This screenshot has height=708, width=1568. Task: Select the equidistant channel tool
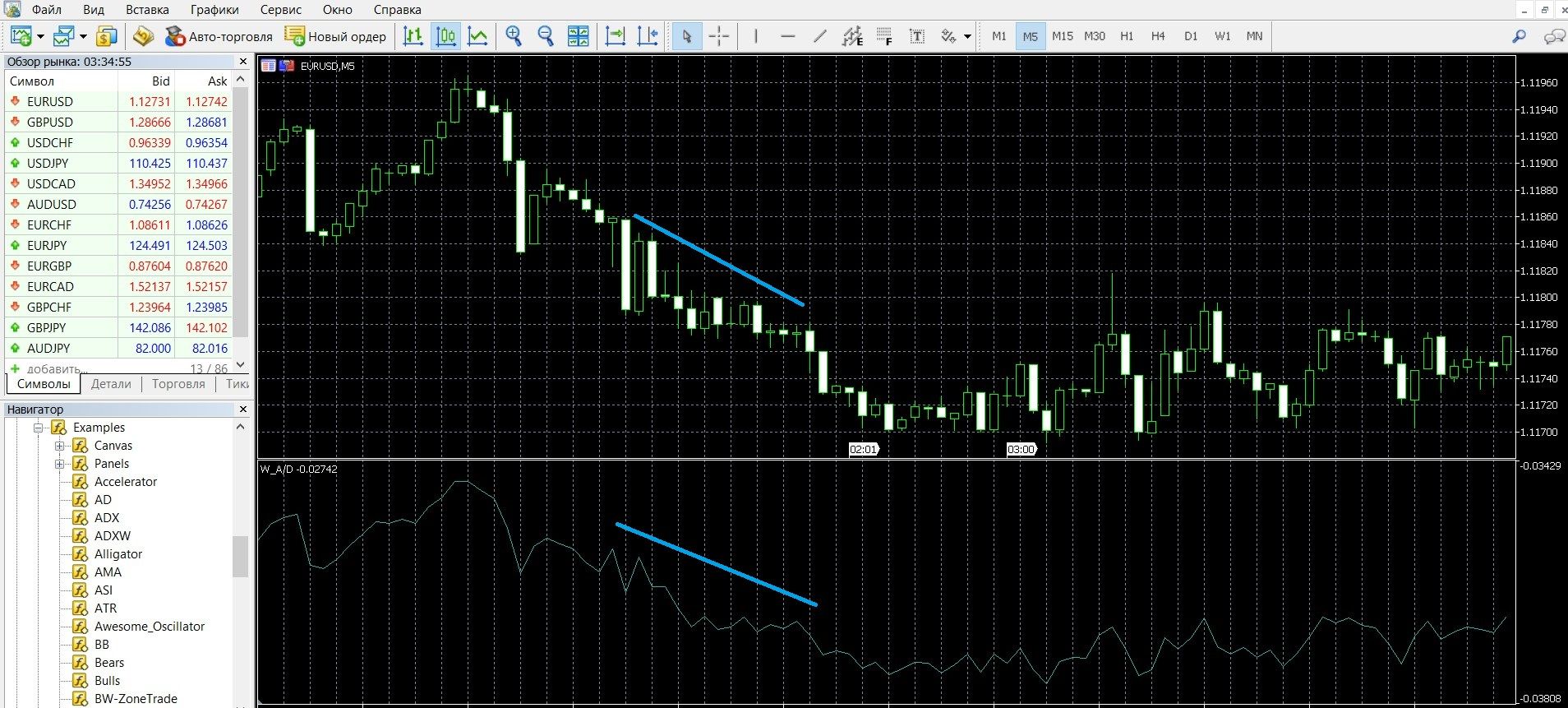tap(852, 36)
